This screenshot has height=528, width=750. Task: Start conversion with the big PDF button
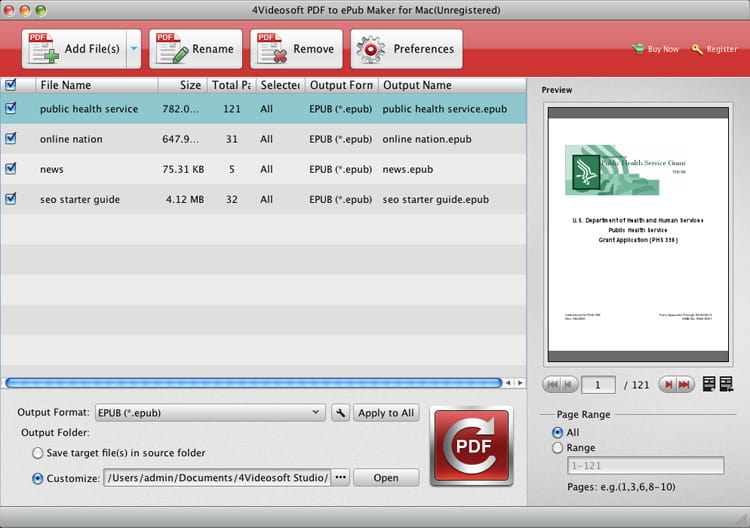pos(470,445)
